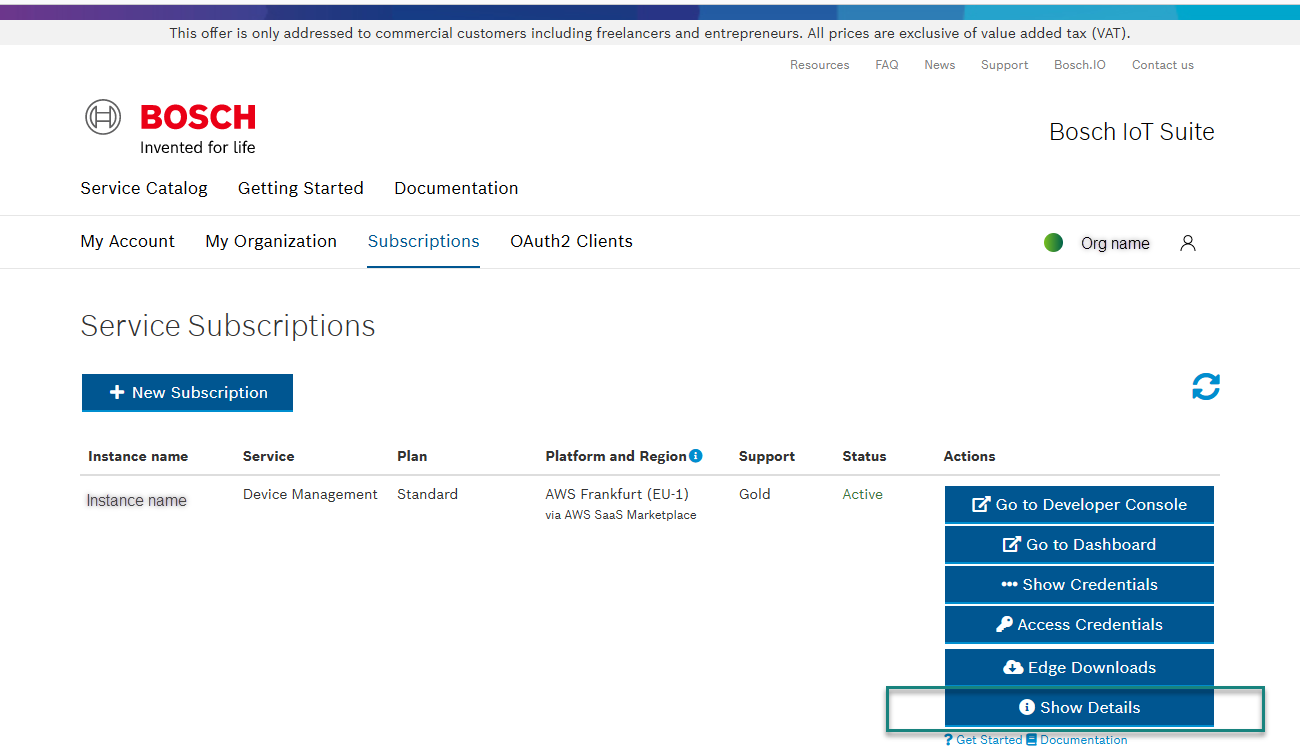Click the Gold support cell
The height and width of the screenshot is (755, 1300).
pos(755,494)
